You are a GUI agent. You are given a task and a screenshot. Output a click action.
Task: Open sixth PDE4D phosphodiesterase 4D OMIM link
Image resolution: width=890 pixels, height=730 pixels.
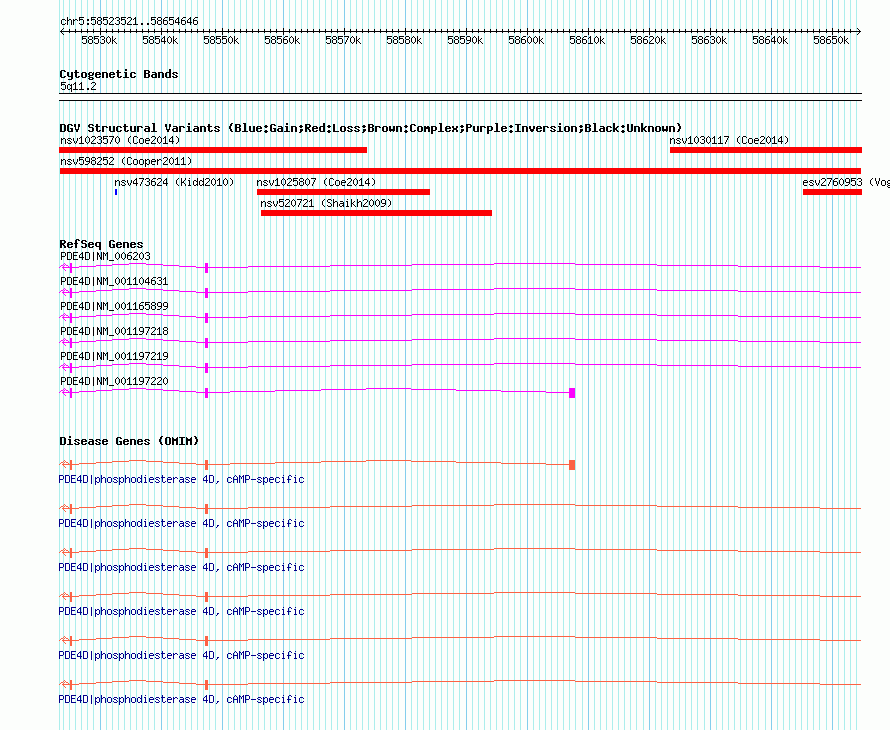182,699
